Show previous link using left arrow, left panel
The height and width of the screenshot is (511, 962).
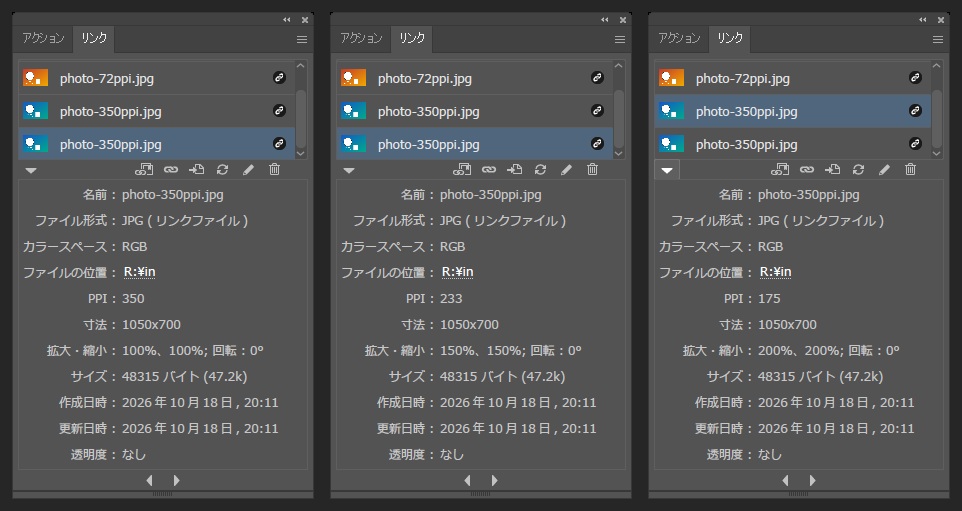(x=149, y=480)
